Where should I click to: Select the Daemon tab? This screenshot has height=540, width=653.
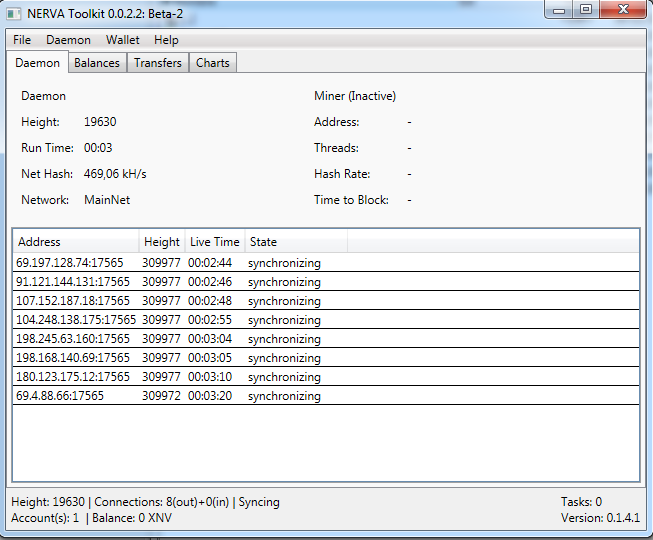pos(37,63)
